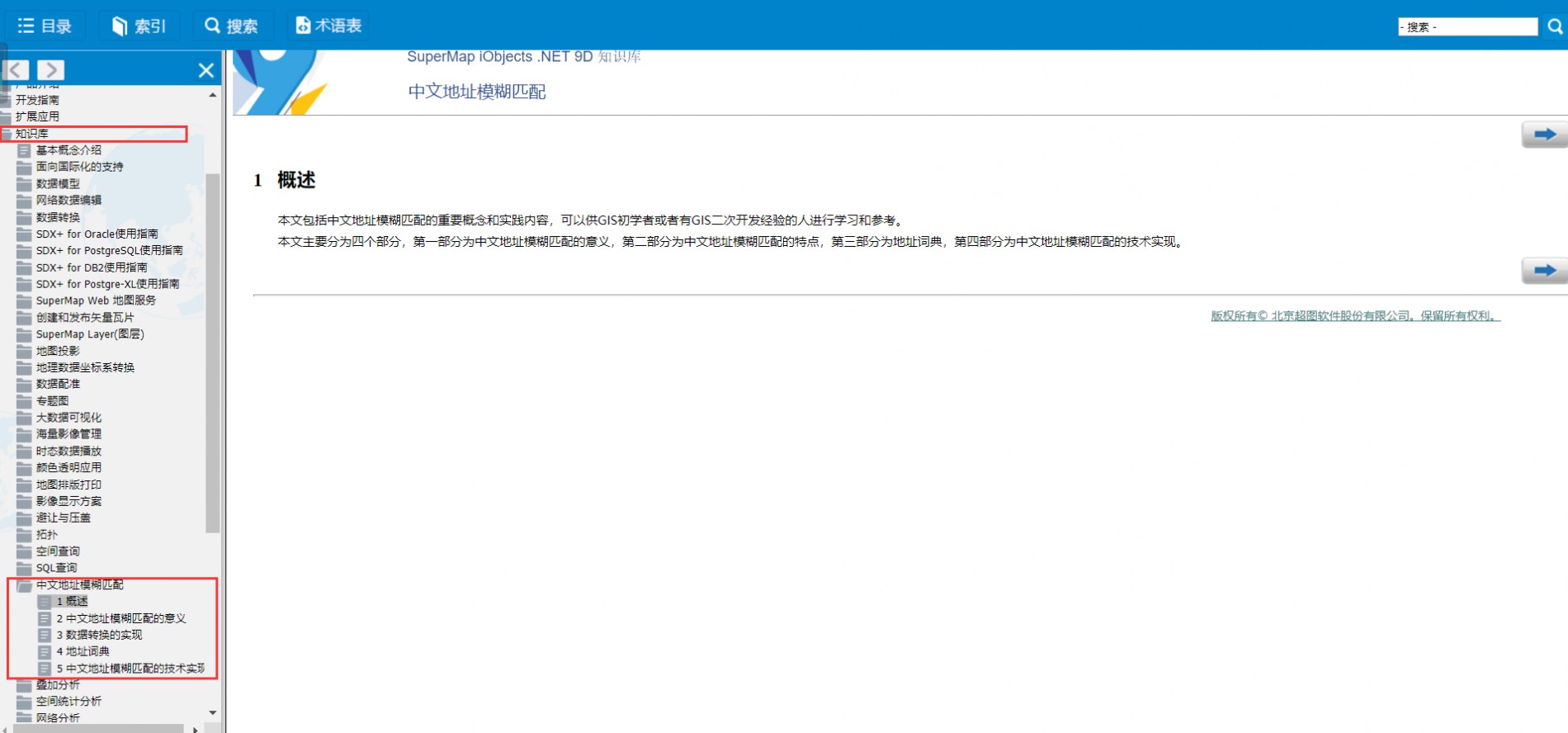1568x733 pixels.
Task: Go forward with the right arrow navigation button
Action: pos(50,70)
